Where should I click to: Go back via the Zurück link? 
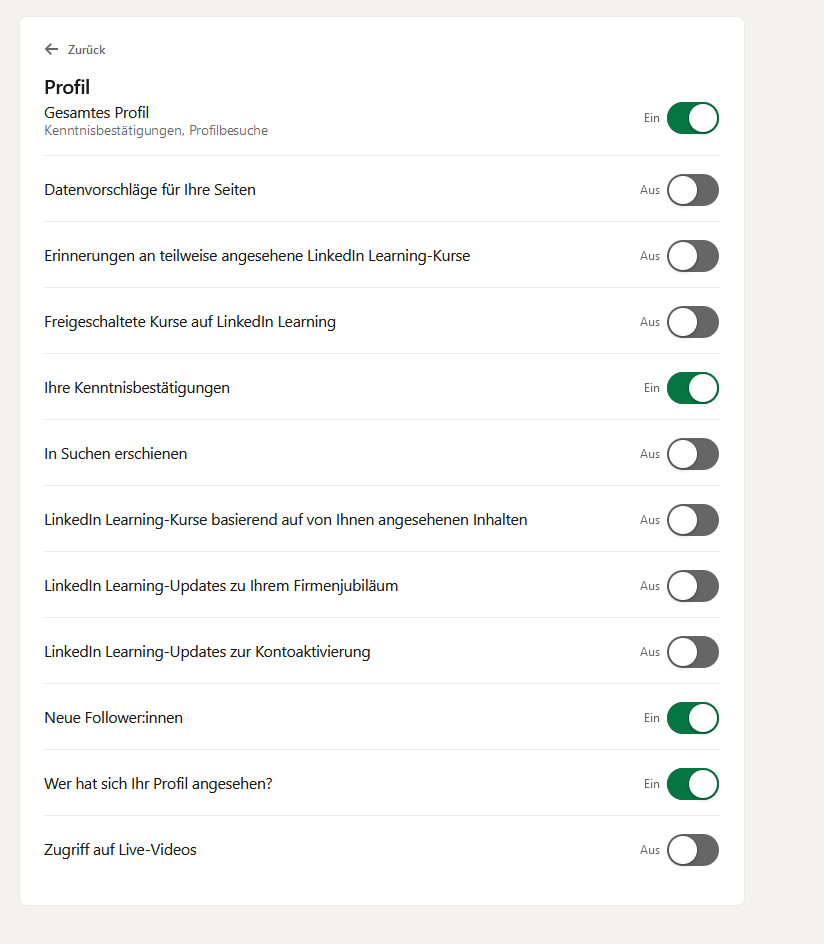86,50
